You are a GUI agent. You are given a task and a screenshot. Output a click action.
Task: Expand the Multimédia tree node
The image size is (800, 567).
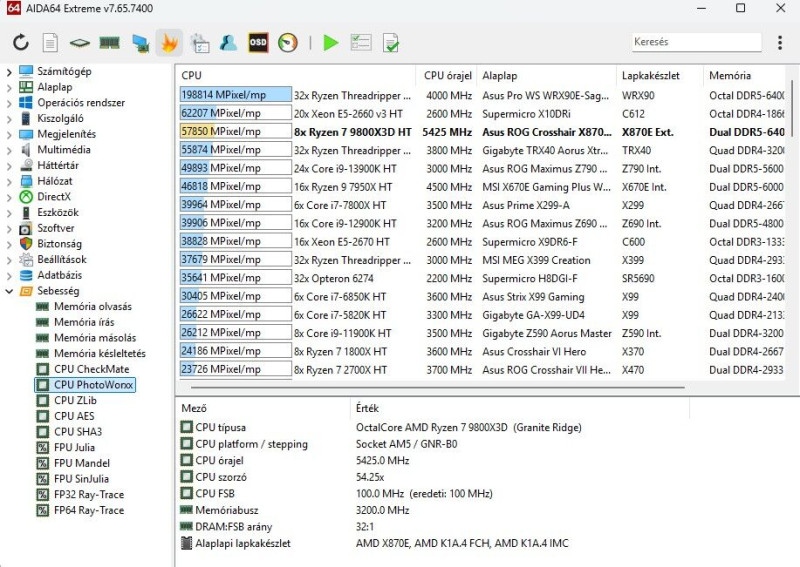(x=9, y=151)
